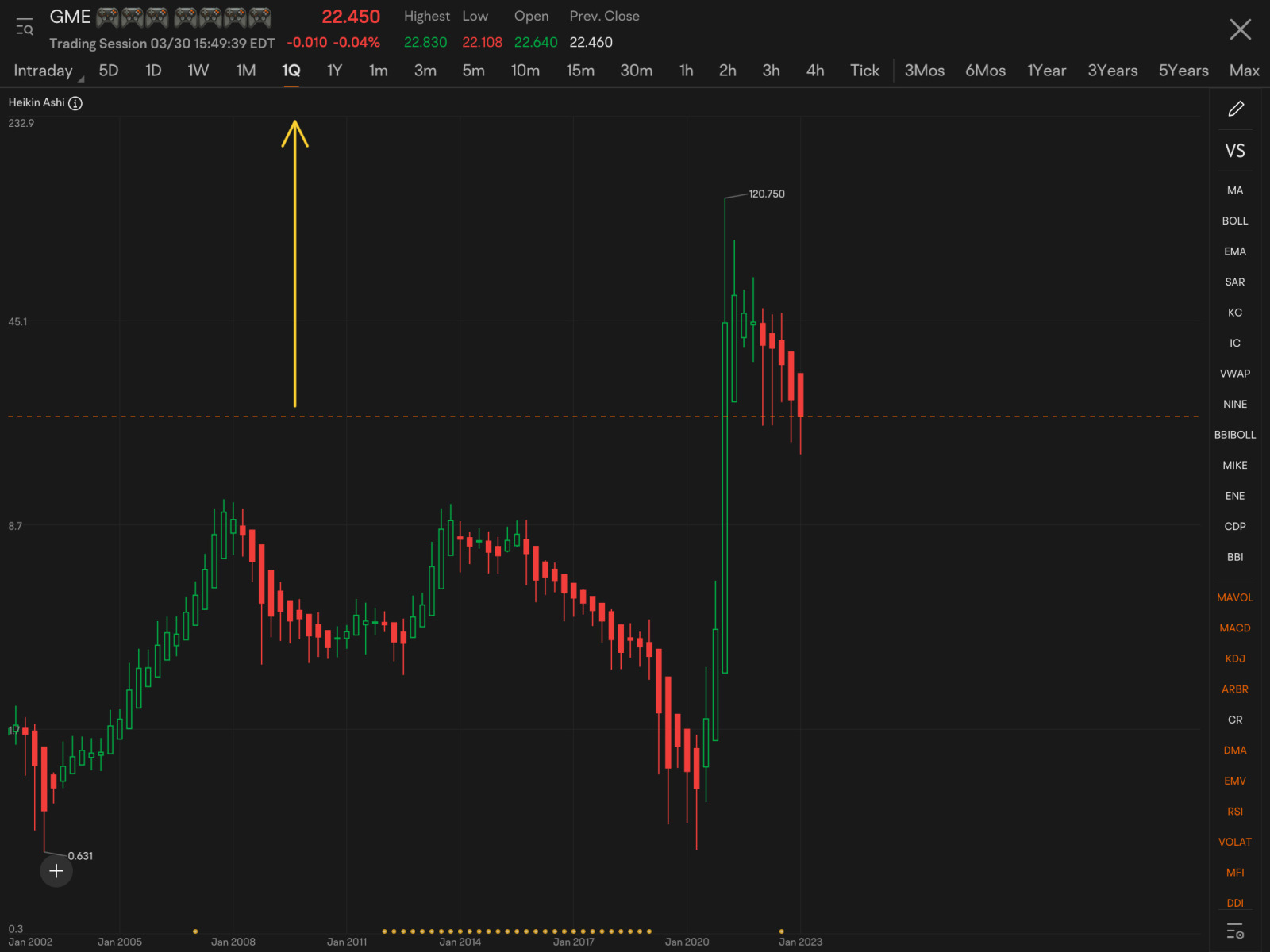Viewport: 1270px width, 952px height.
Task: Toggle the EMA indicator
Action: coord(1235,251)
